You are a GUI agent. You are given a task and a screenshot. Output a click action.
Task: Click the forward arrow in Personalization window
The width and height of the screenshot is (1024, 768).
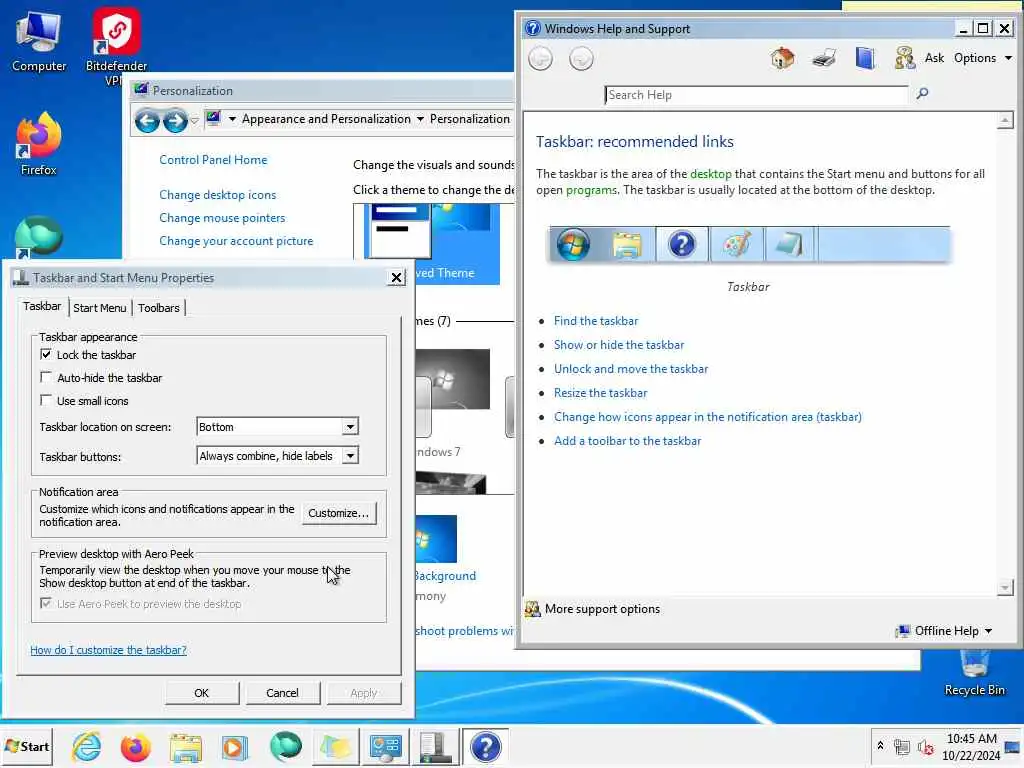[x=175, y=121]
